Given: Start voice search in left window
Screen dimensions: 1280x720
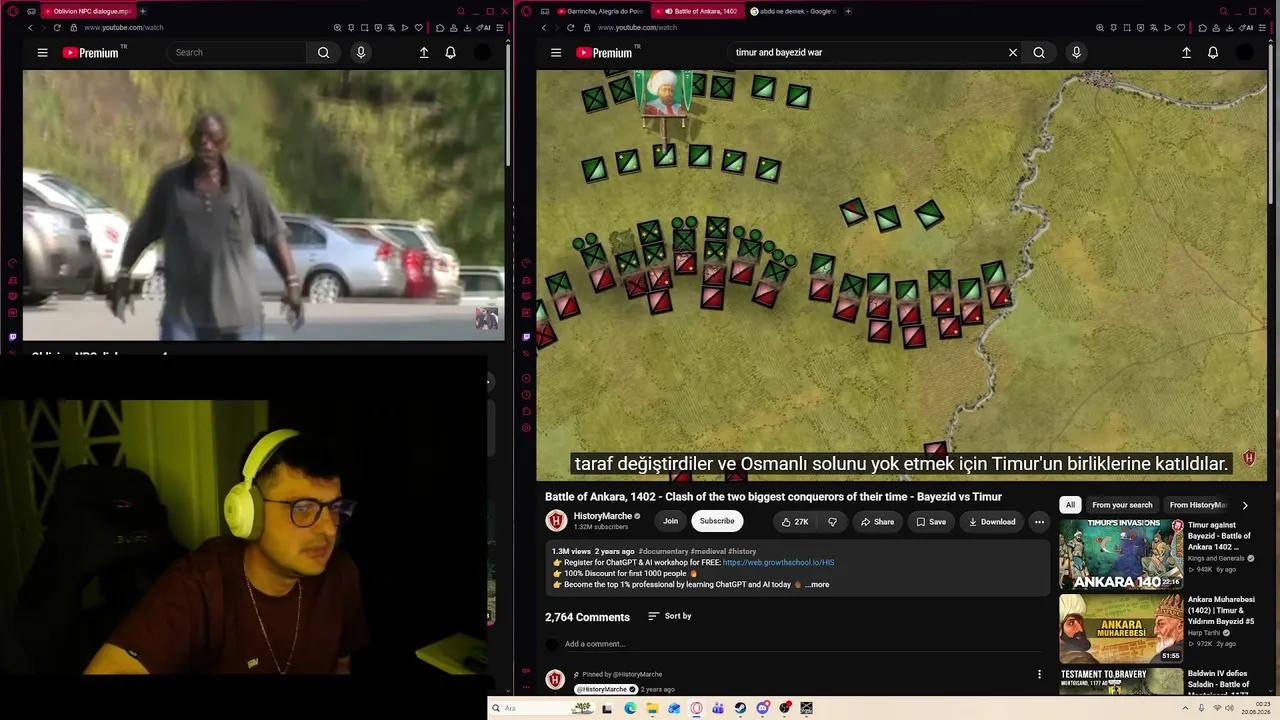Looking at the screenshot, I should point(361,53).
